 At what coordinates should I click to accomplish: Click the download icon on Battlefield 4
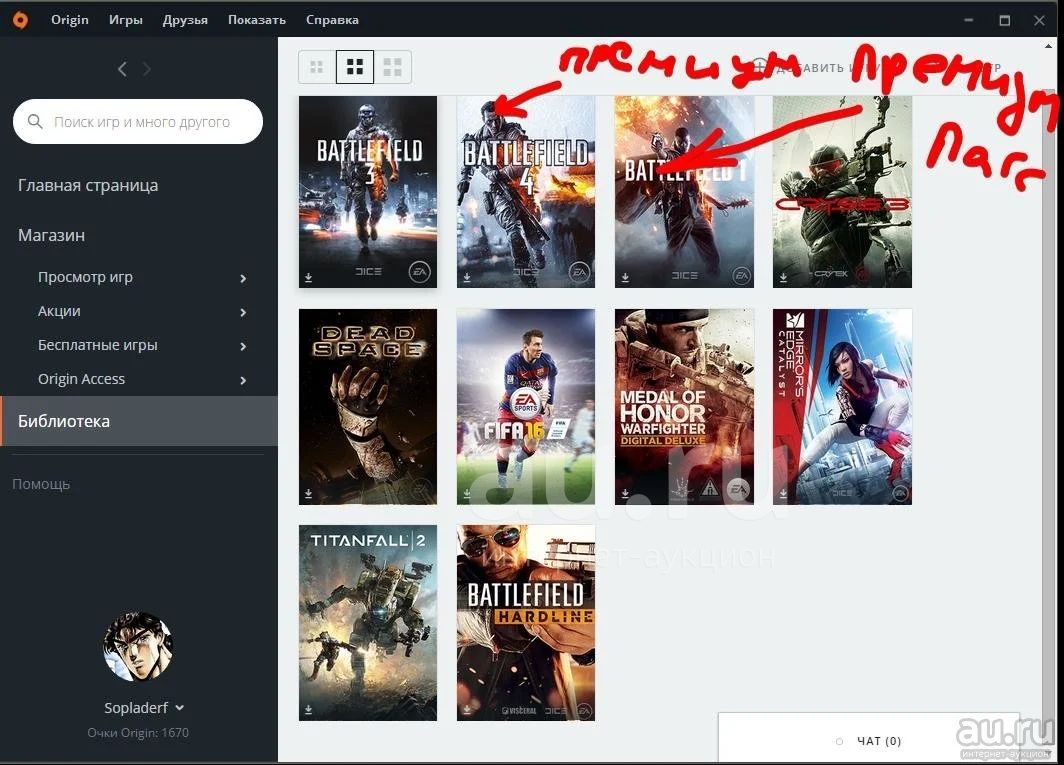[467, 278]
